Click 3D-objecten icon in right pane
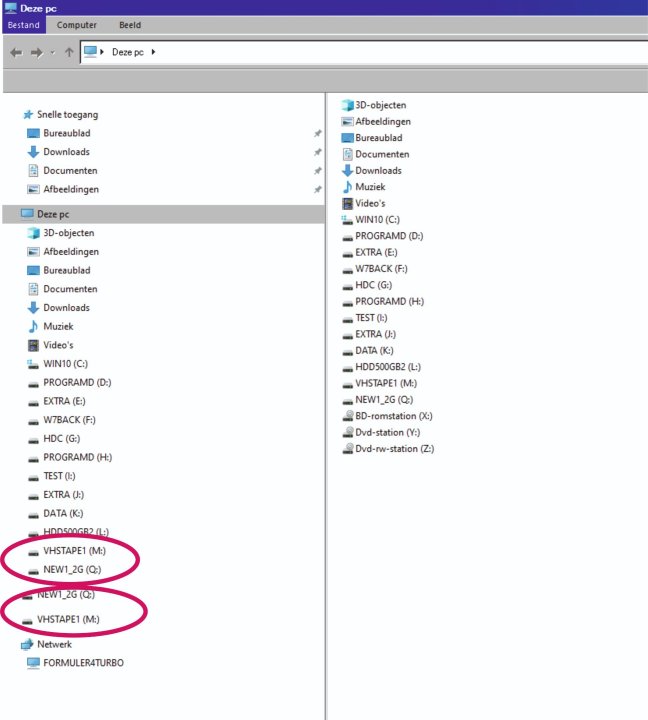 (x=347, y=106)
